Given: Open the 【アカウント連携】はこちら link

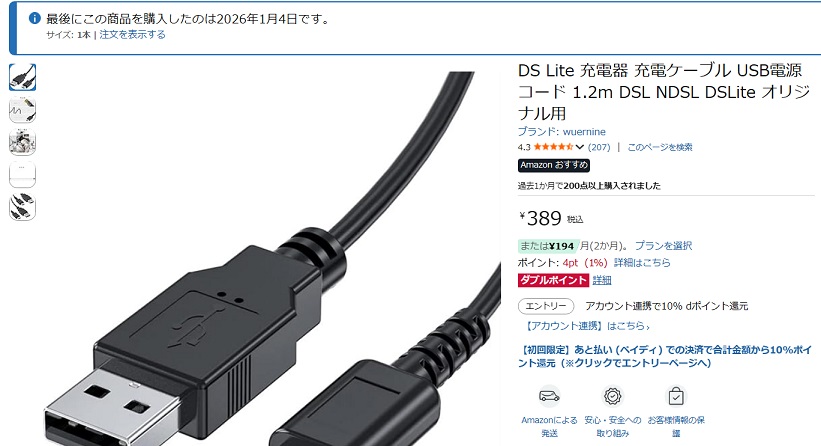Looking at the screenshot, I should 586,326.
